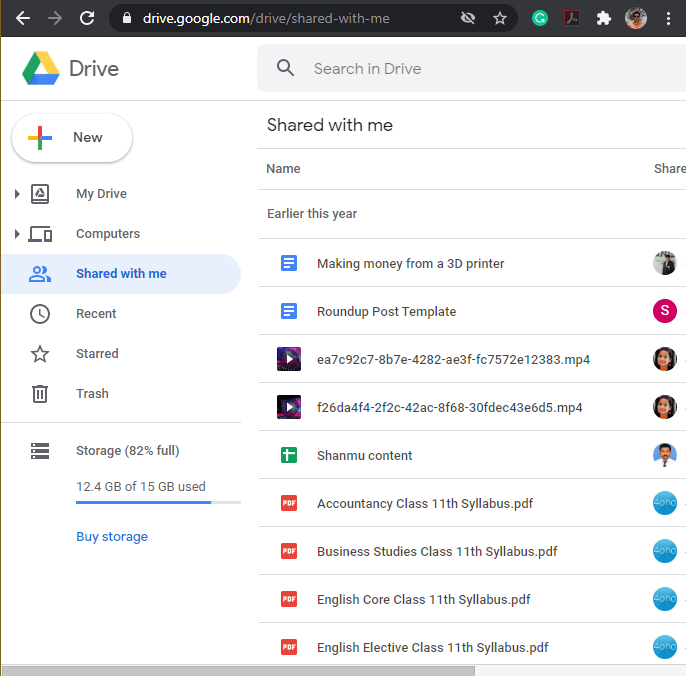
Task: Select Accountancy Class 11th Syllabus.pdf name
Action: point(425,504)
